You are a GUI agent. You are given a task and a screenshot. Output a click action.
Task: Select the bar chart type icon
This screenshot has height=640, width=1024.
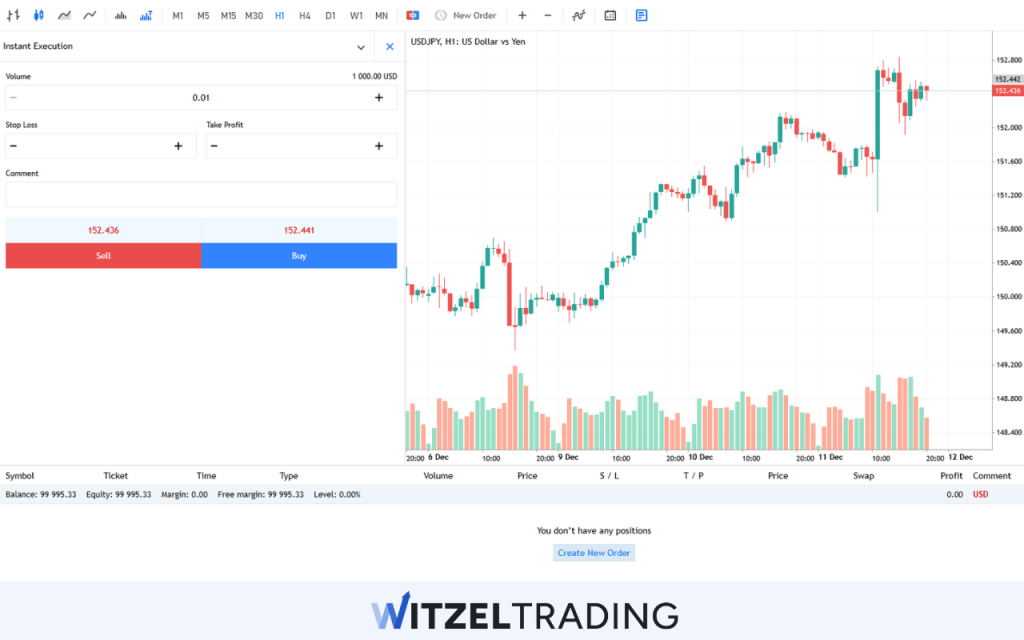click(x=14, y=15)
